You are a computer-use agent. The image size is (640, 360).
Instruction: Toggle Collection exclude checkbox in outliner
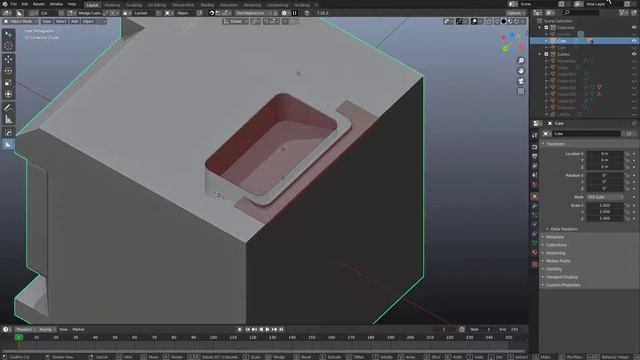(546, 27)
